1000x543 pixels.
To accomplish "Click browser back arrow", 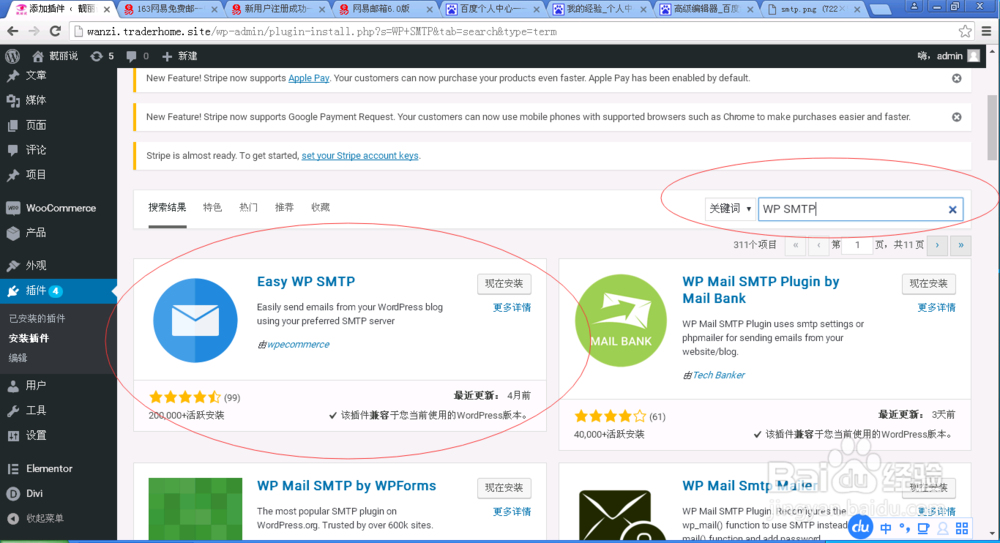I will (13, 31).
